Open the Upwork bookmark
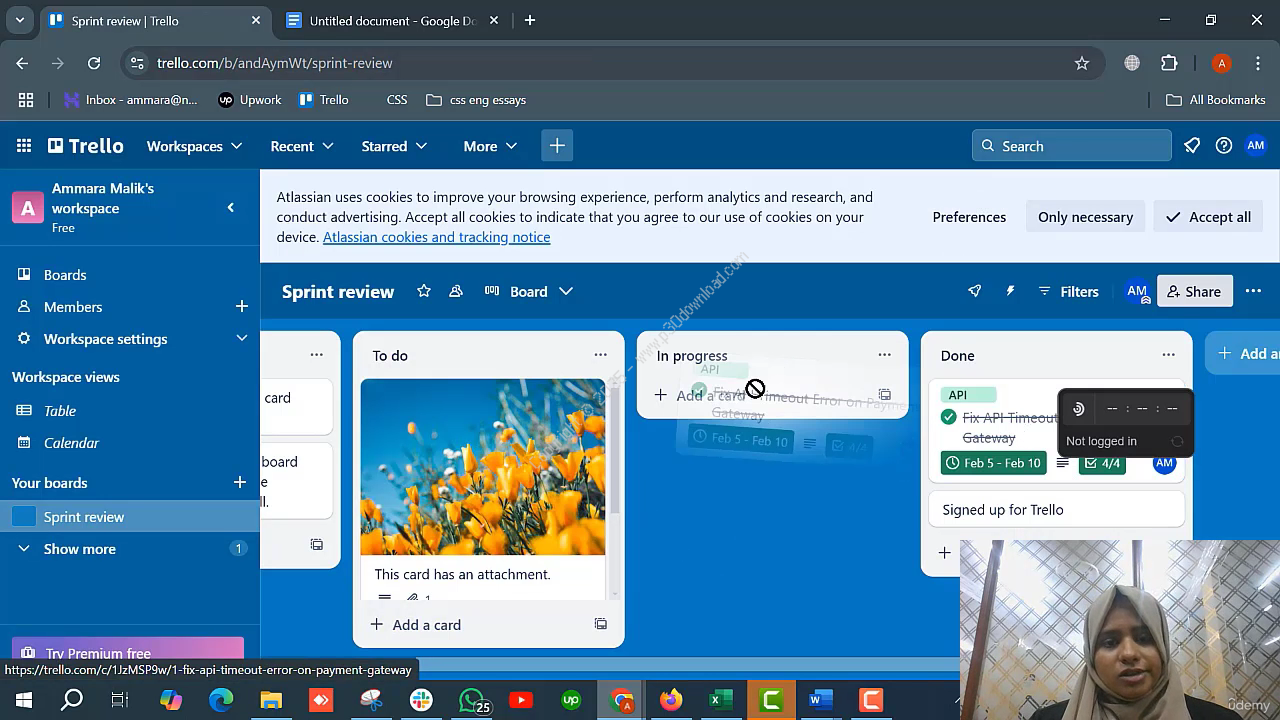 pyautogui.click(x=250, y=100)
